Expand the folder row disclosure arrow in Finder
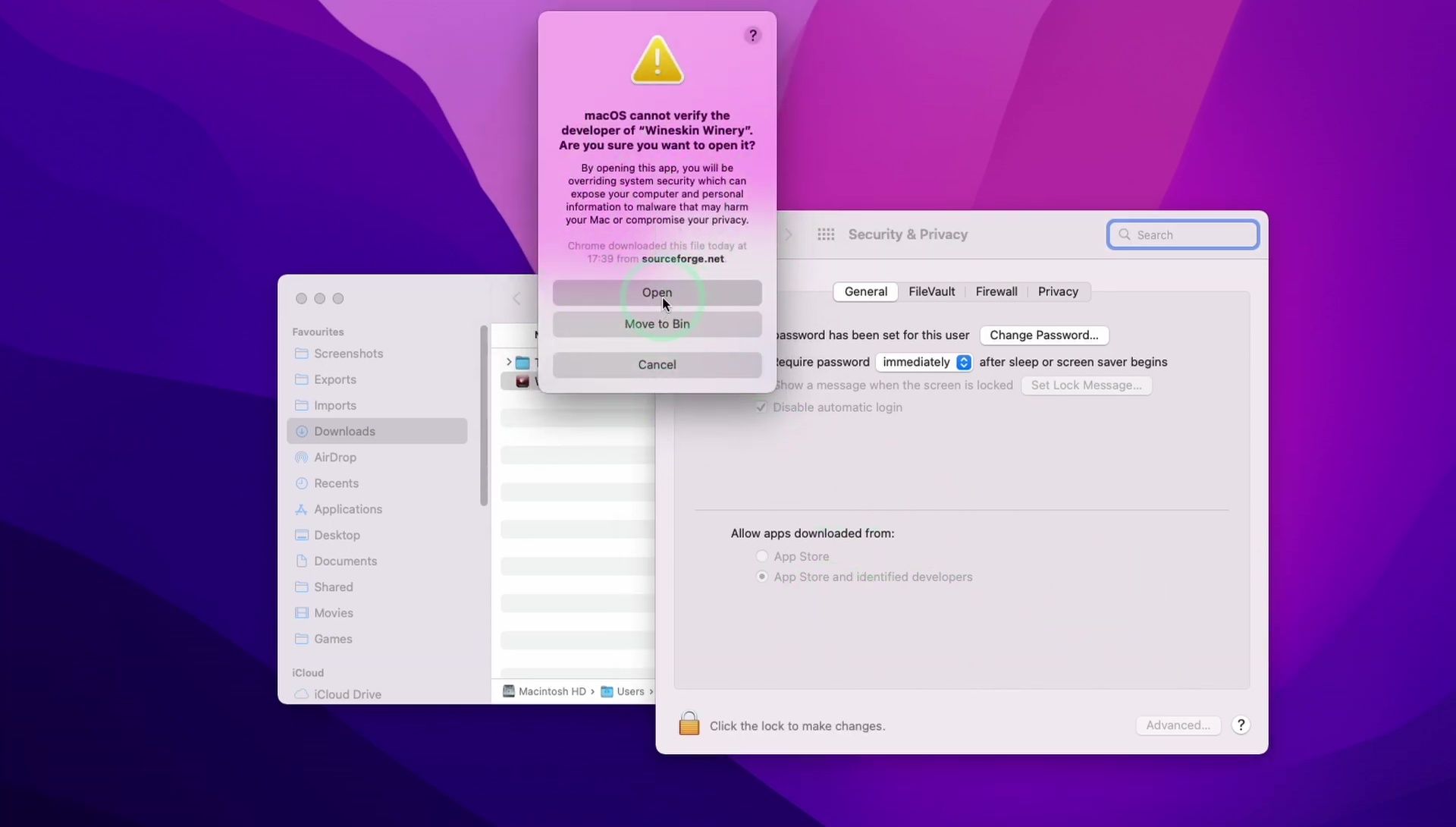The image size is (1456, 827). tap(509, 363)
